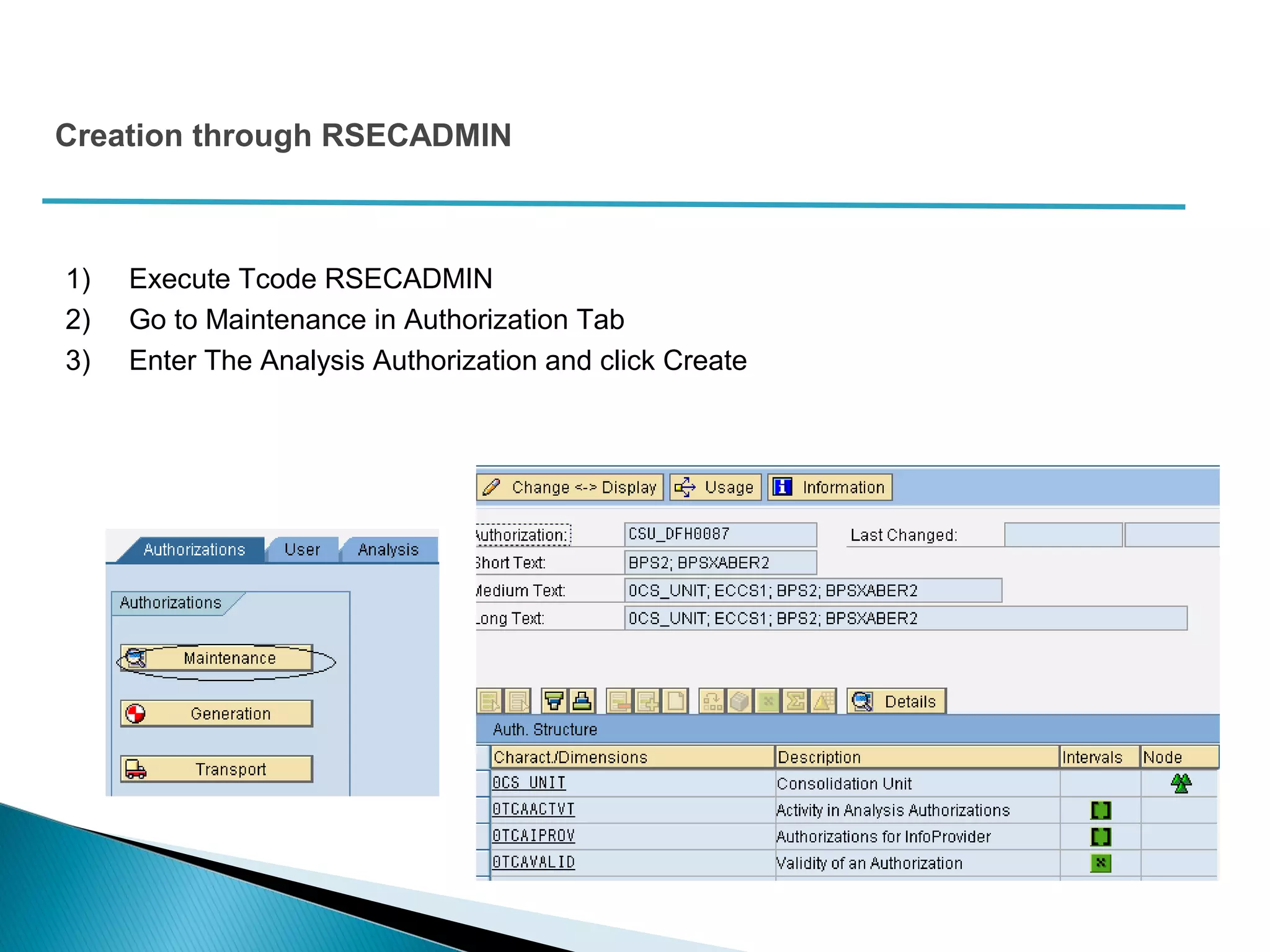The image size is (1270, 952).
Task: Click the Information button
Action: [830, 487]
